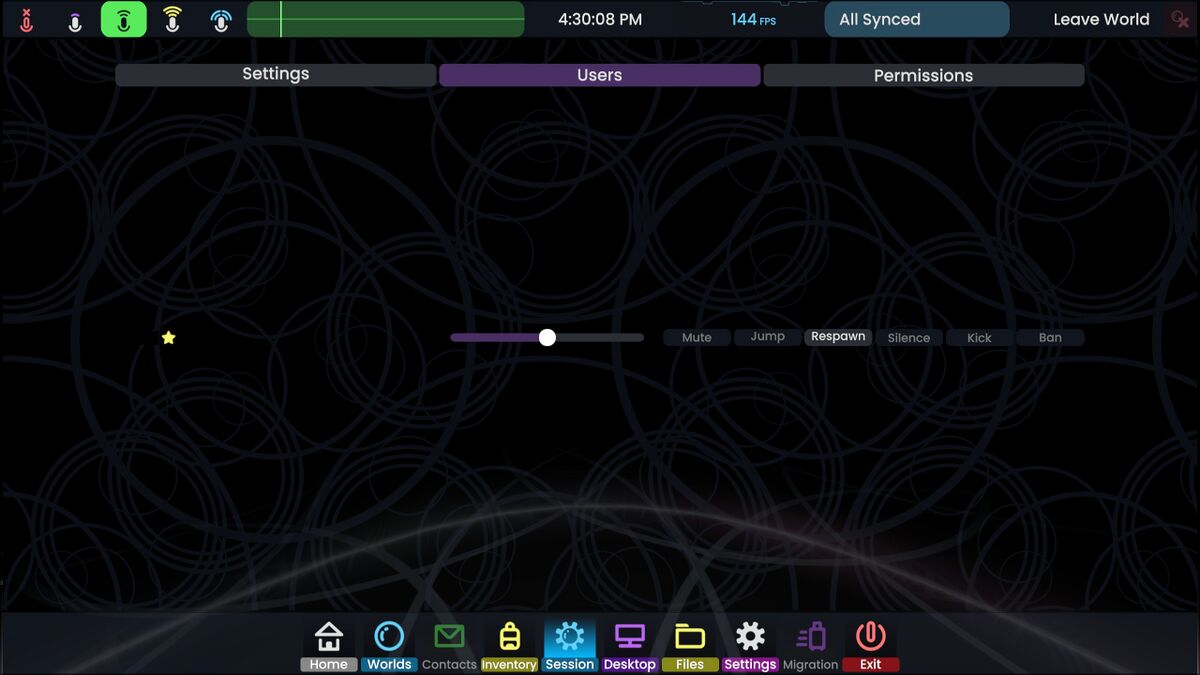The image size is (1200, 675).
Task: Open your Inventory
Action: tap(509, 643)
